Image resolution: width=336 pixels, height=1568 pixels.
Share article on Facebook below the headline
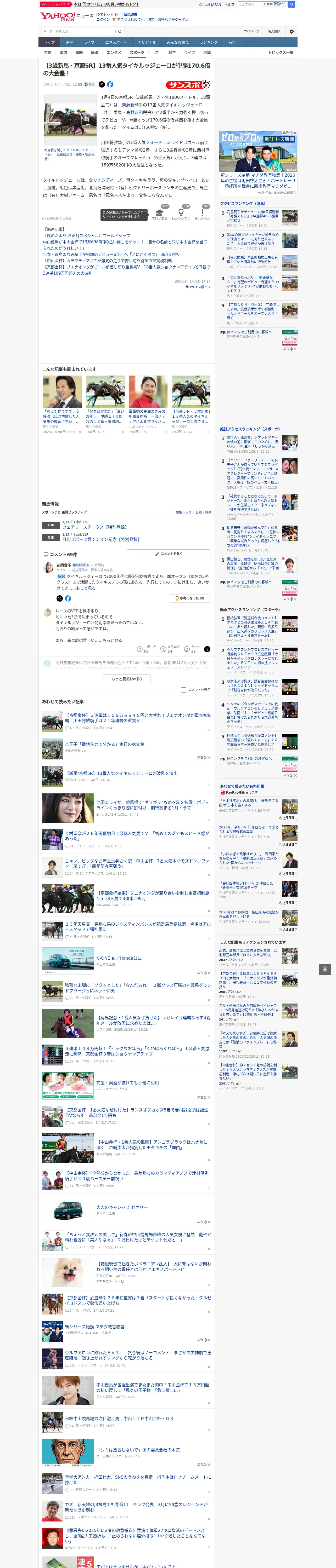click(110, 85)
